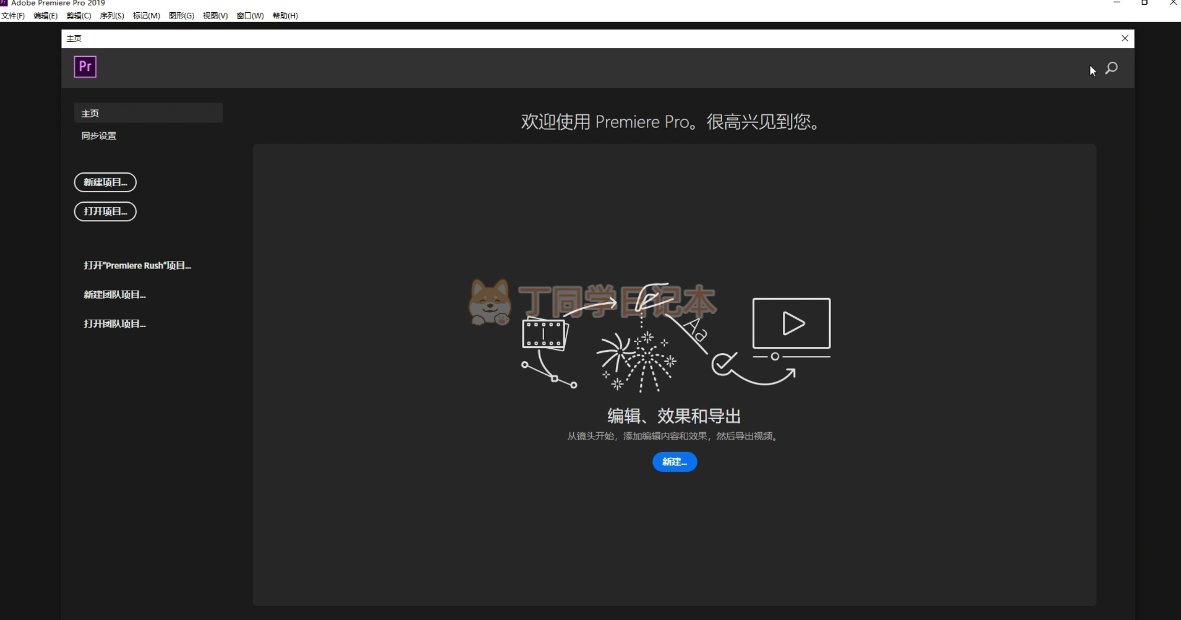Viewport: 1181px width, 620px height.
Task: Open a Premiere Rush project link
Action: [137, 266]
